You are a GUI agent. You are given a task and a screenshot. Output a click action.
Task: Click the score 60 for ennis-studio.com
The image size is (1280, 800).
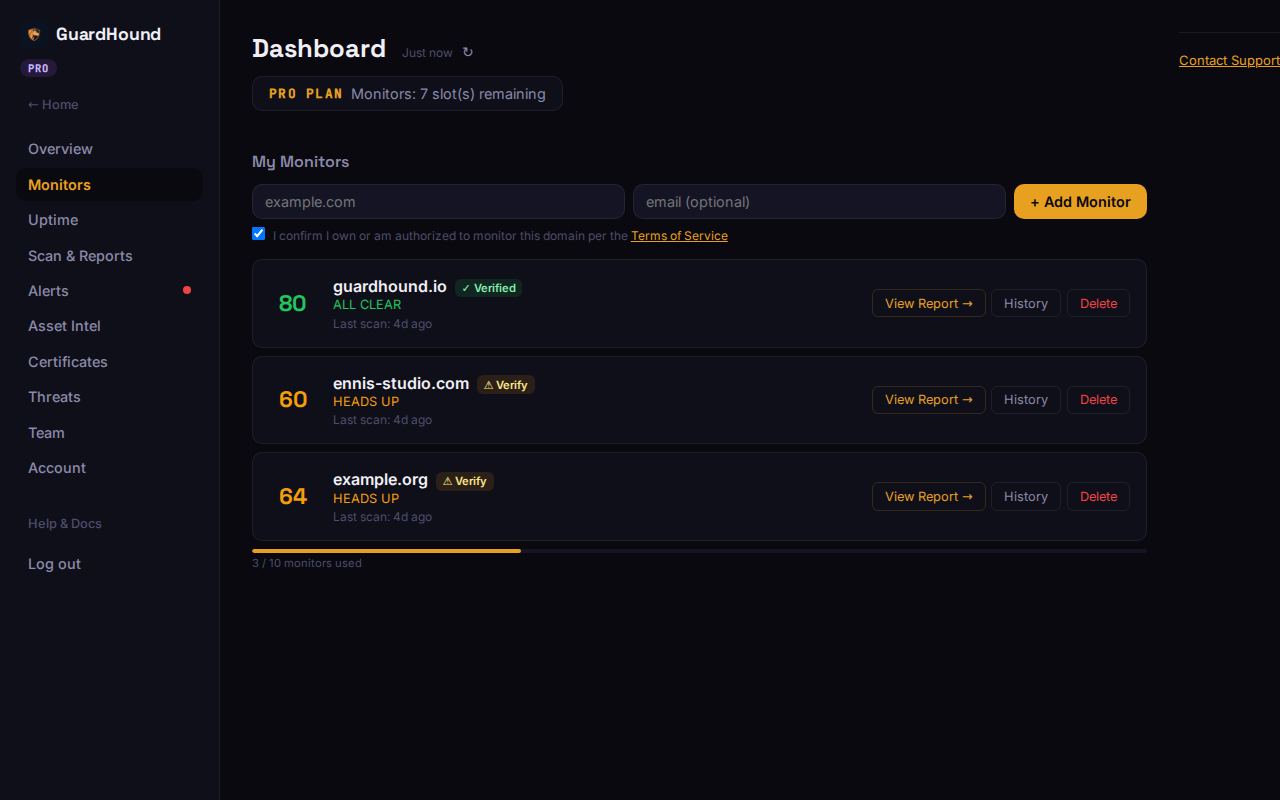point(293,400)
